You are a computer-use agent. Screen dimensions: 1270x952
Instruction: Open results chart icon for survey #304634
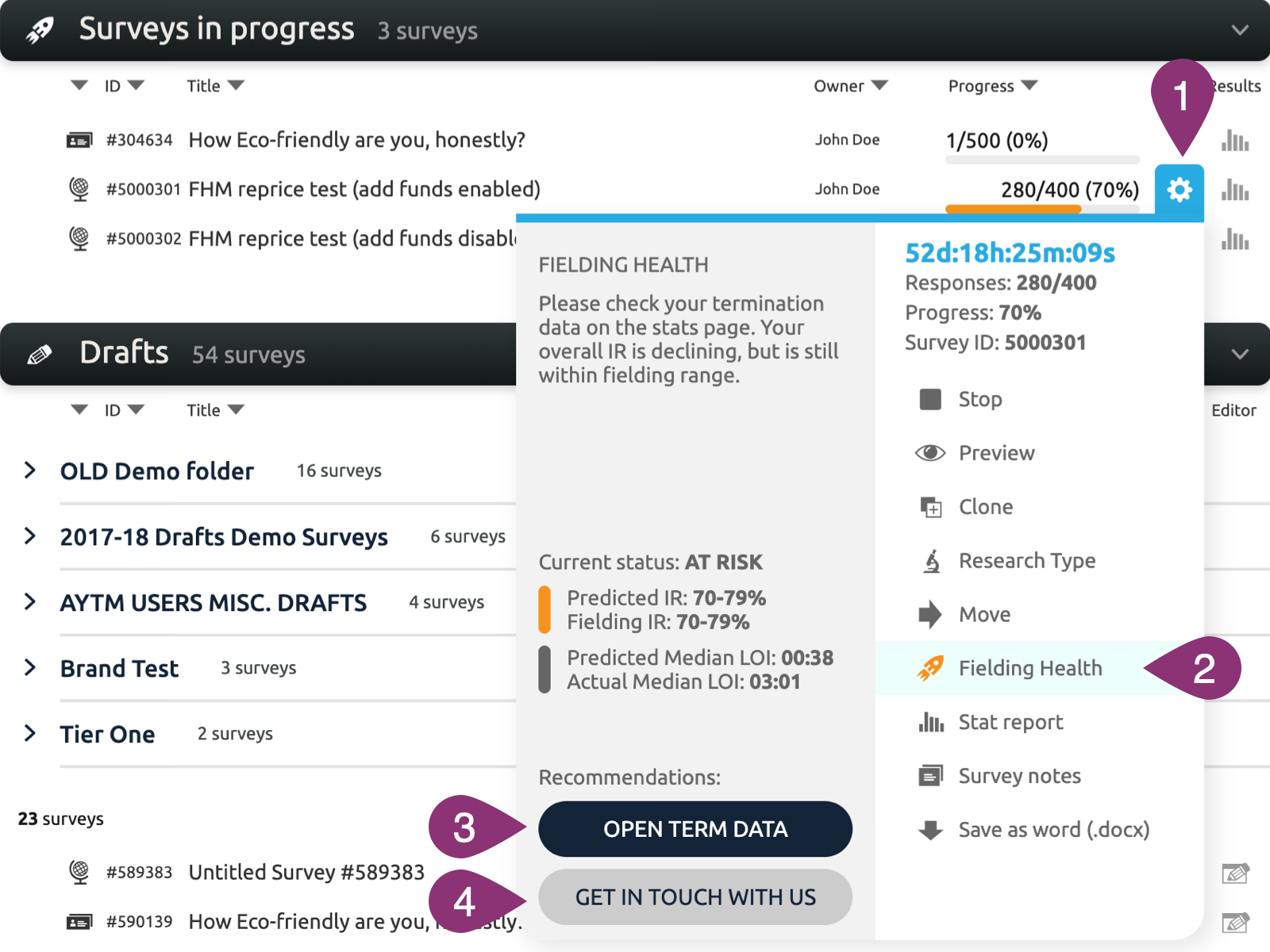click(1234, 140)
